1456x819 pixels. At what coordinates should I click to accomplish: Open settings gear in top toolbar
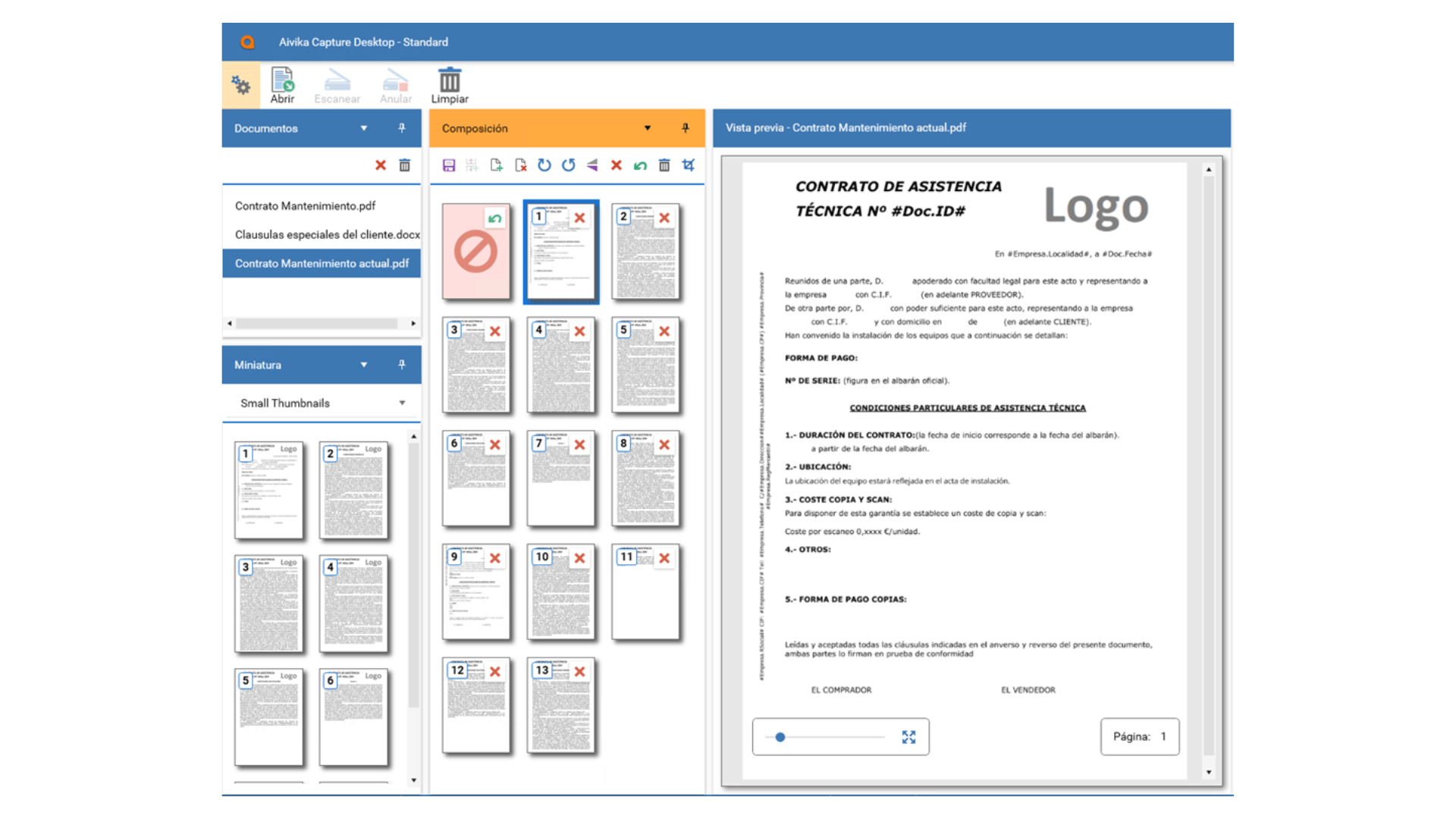pos(241,85)
